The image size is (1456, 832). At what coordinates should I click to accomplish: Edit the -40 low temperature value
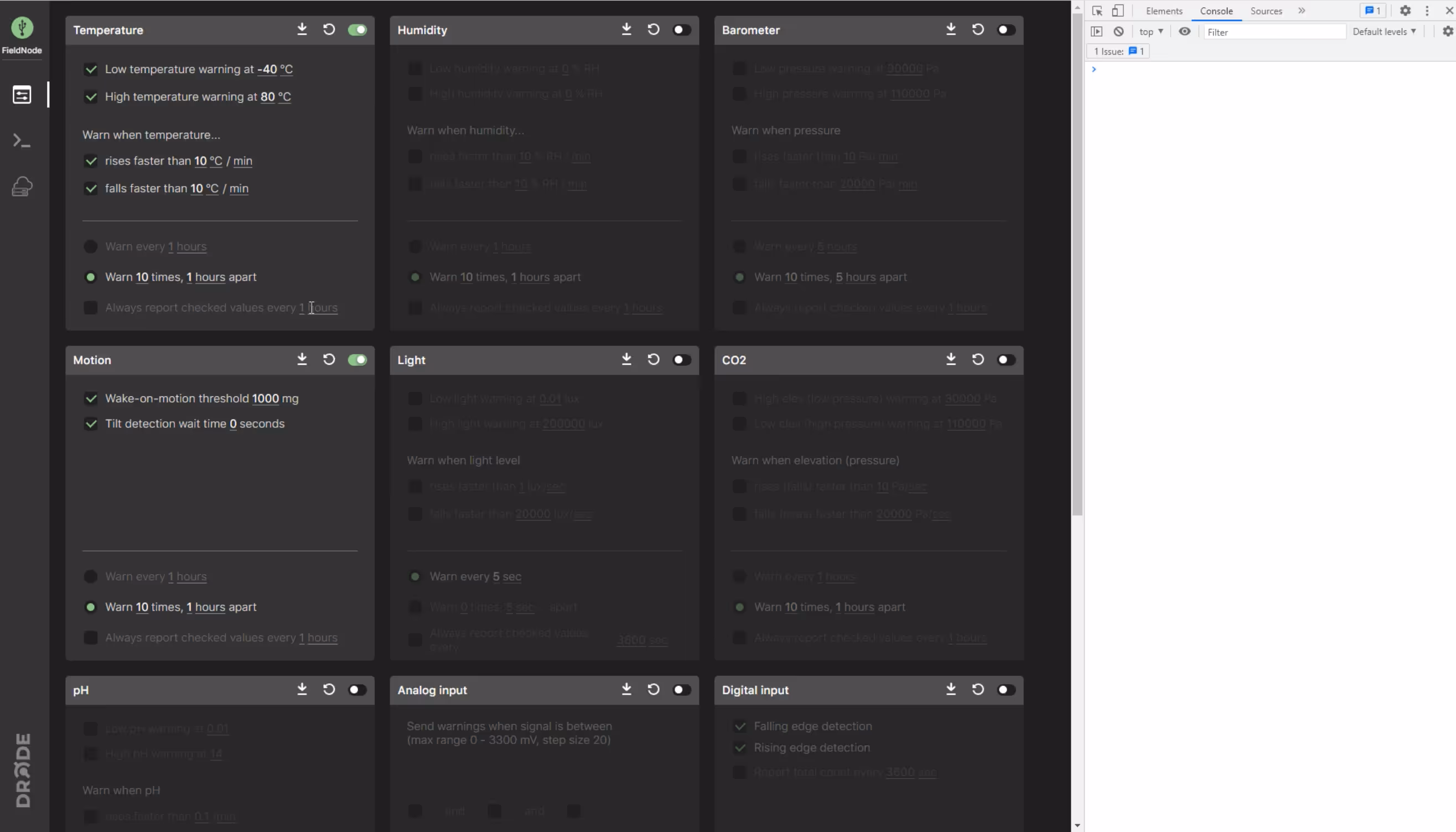(267, 69)
